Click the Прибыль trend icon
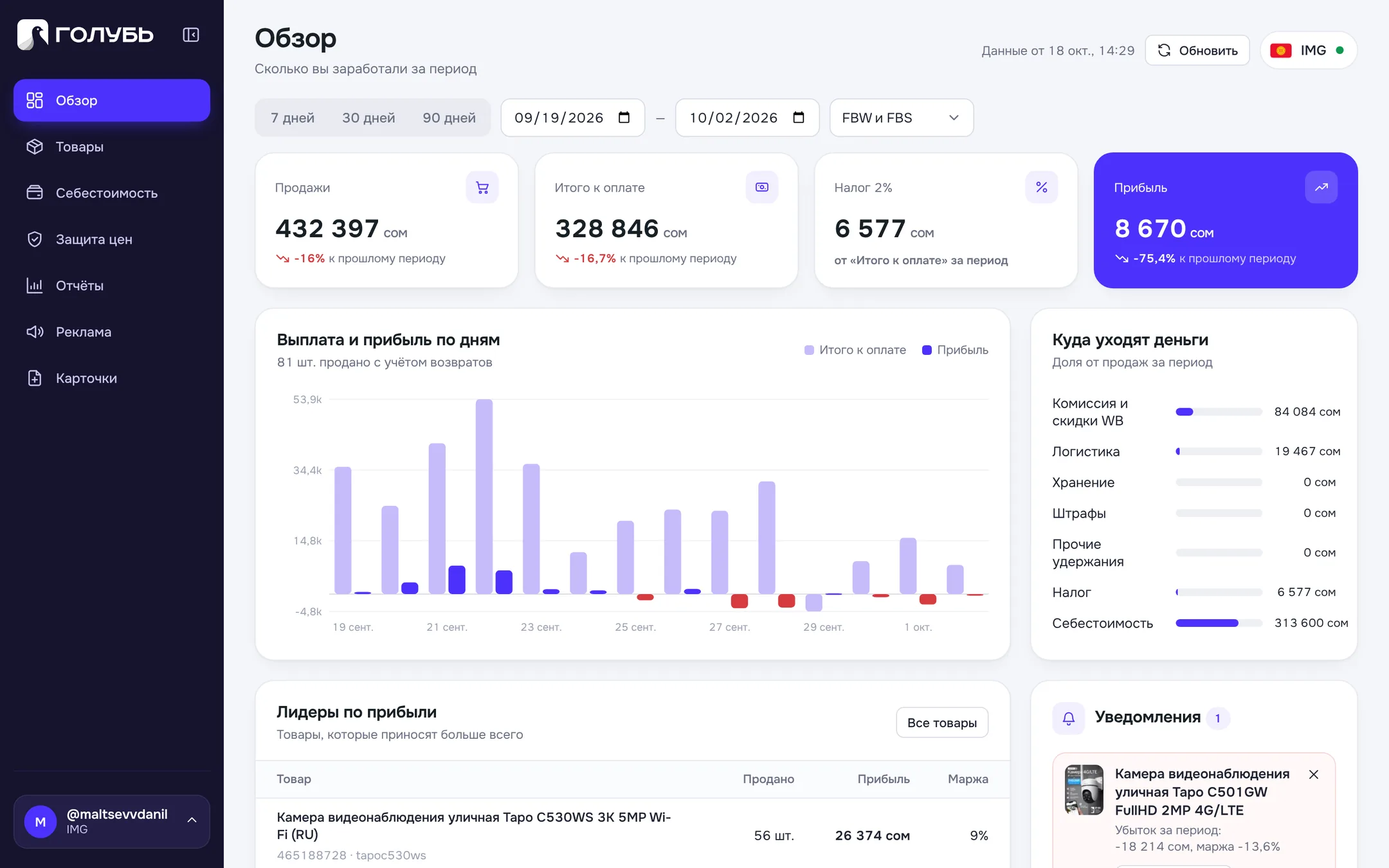This screenshot has height=868, width=1389. (x=1321, y=187)
